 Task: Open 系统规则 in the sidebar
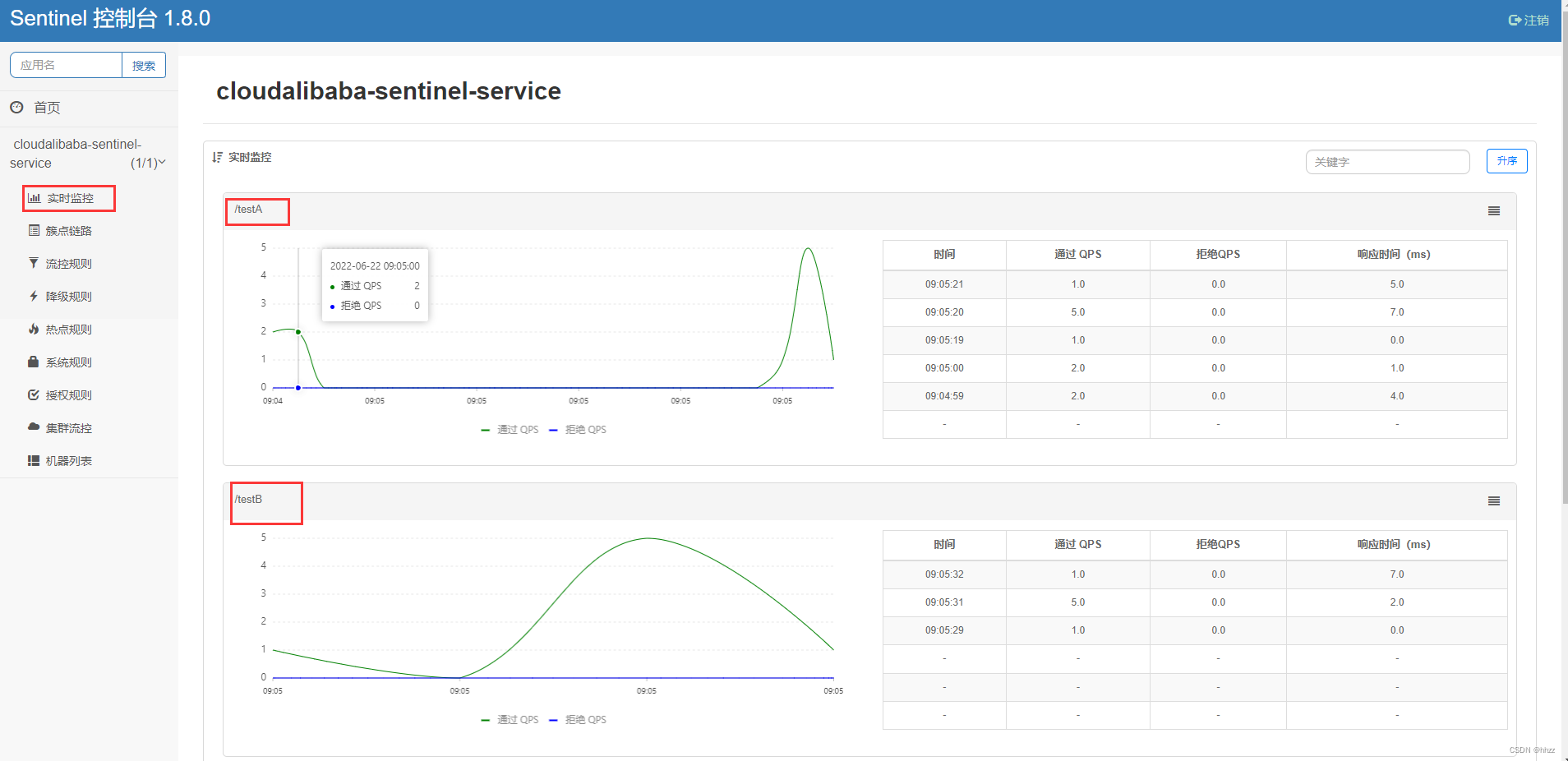pos(69,362)
